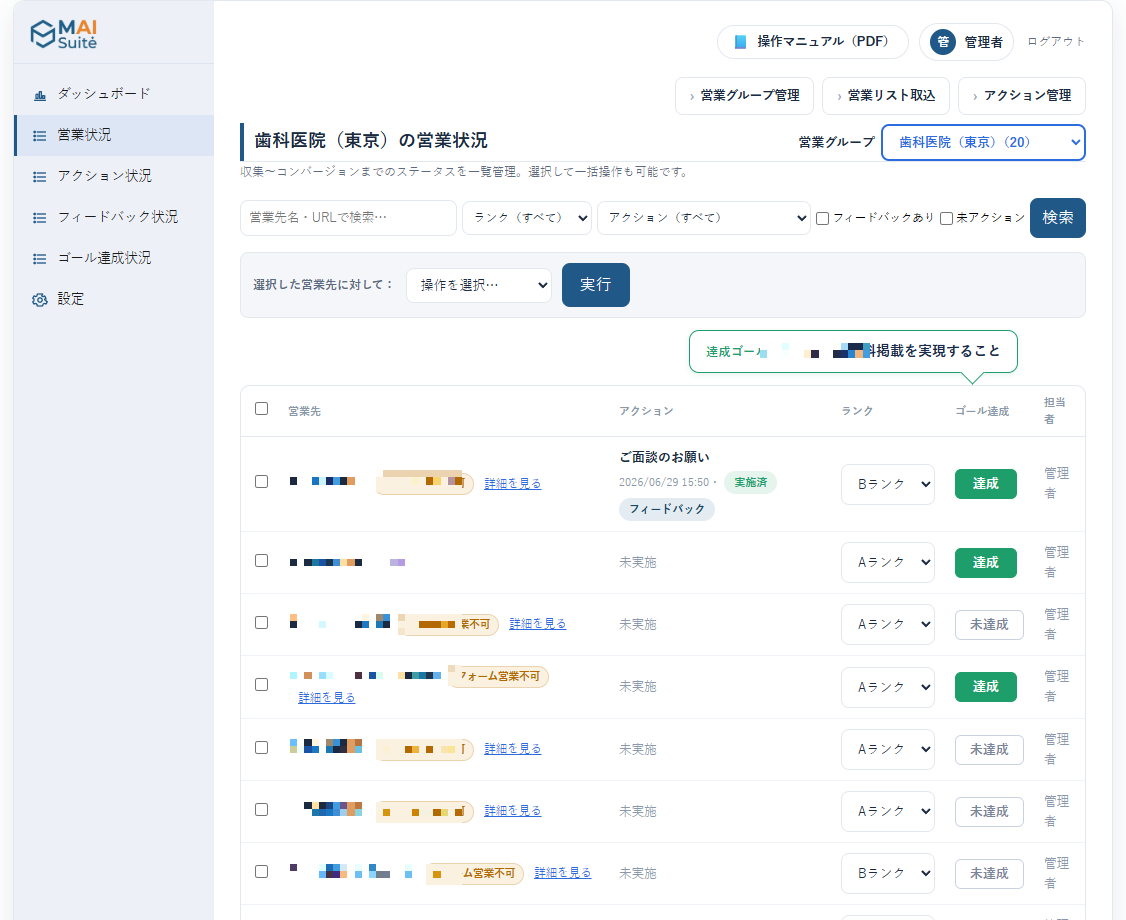
Task: Click the list icon beside ゴール達成状況
Action: pyautogui.click(x=39, y=259)
